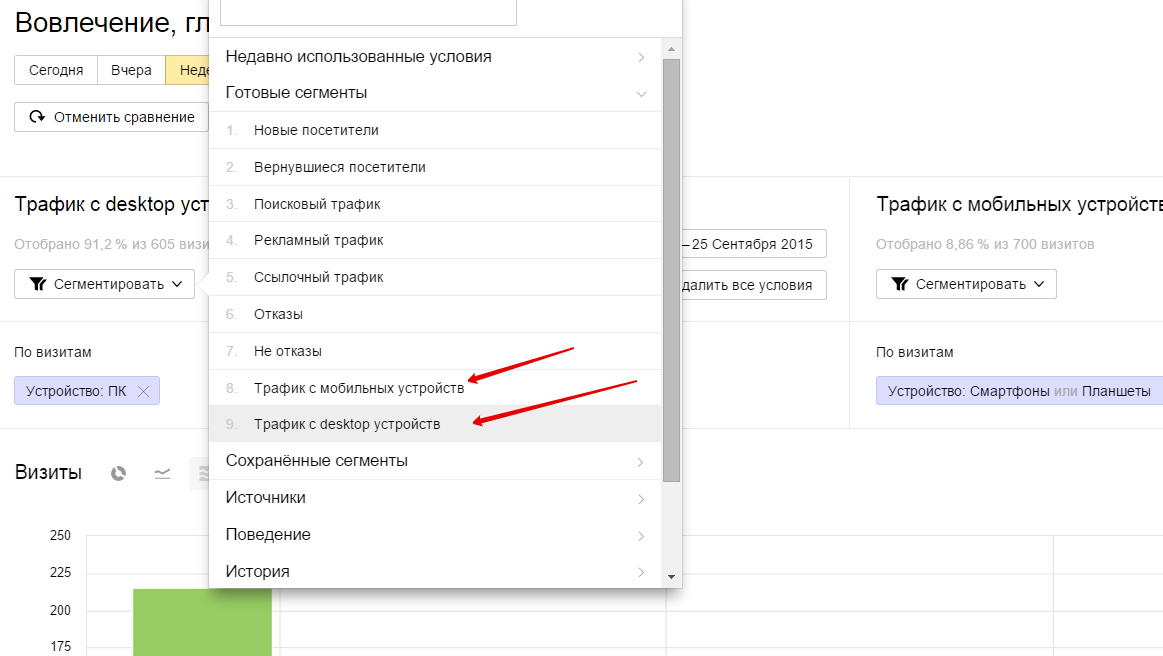Viewport: 1163px width, 656px height.
Task: Click scrollbar up arrow in segment list
Action: click(671, 48)
